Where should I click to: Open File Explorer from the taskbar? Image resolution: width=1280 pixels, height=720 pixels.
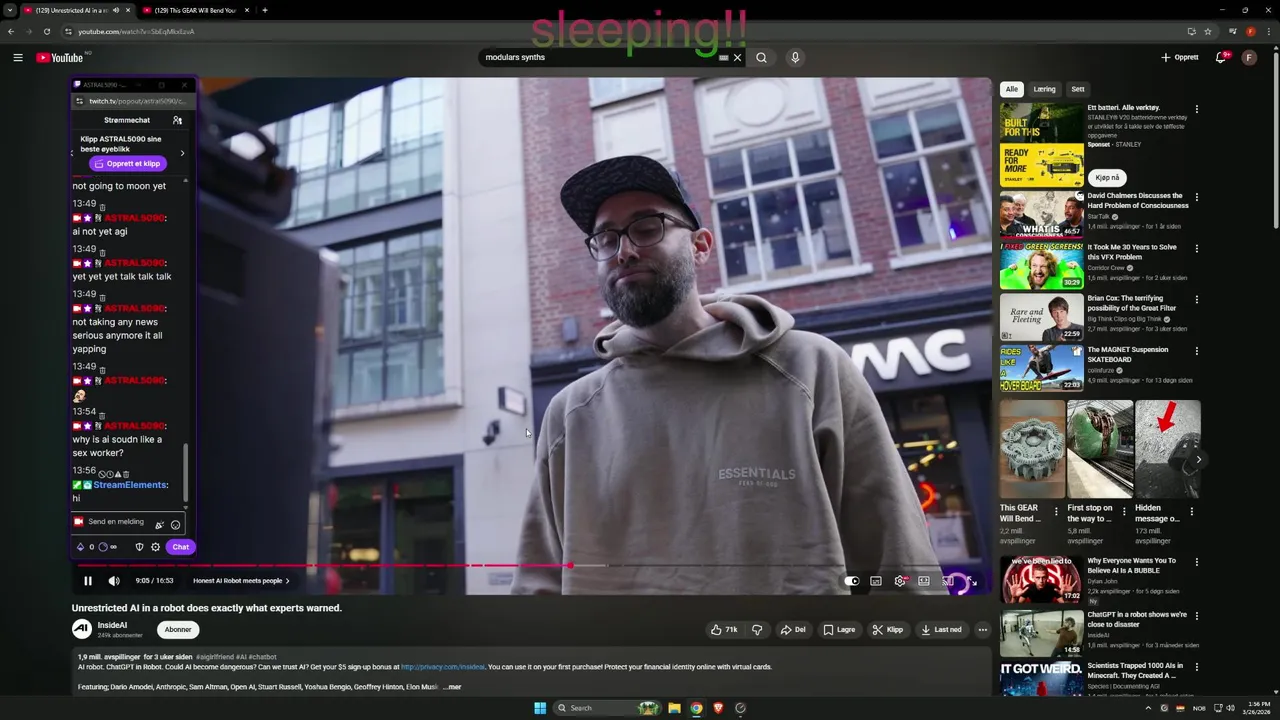pos(674,708)
